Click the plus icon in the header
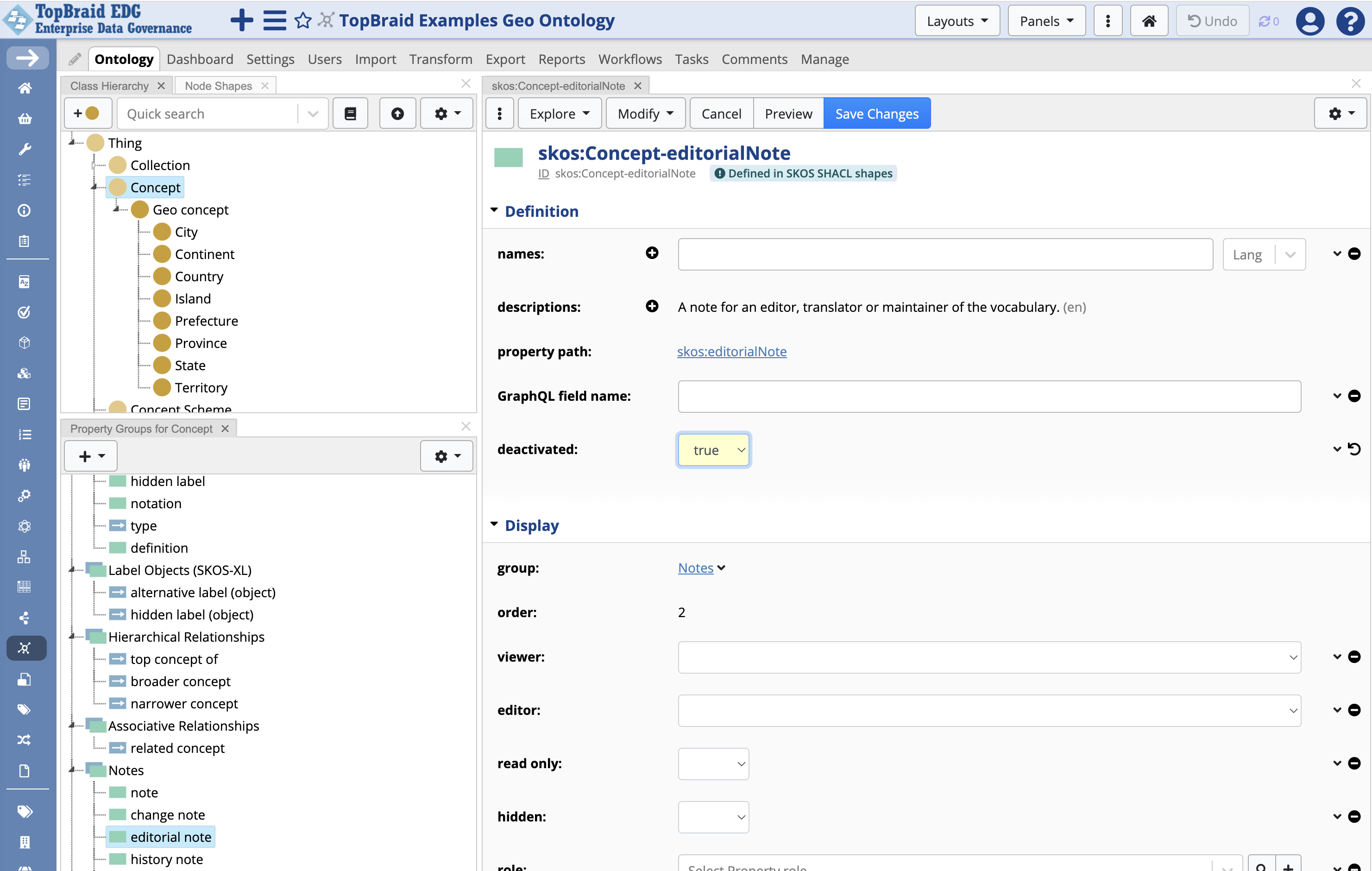 pyautogui.click(x=242, y=20)
